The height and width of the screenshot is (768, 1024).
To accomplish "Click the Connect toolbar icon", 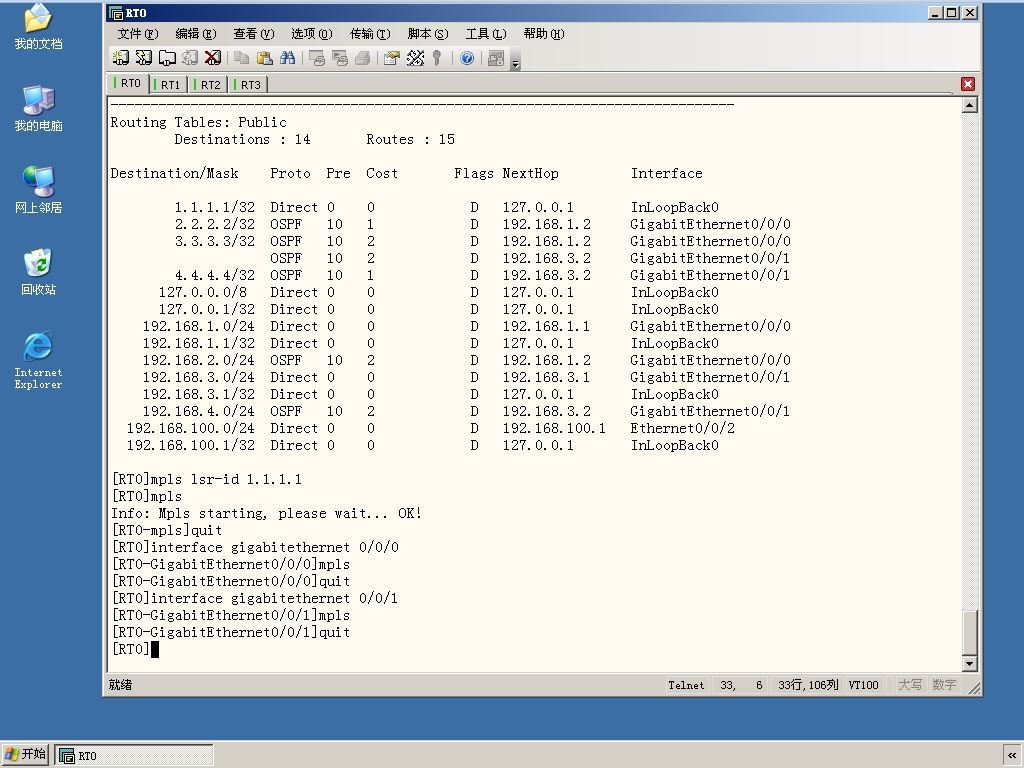I will (121, 58).
